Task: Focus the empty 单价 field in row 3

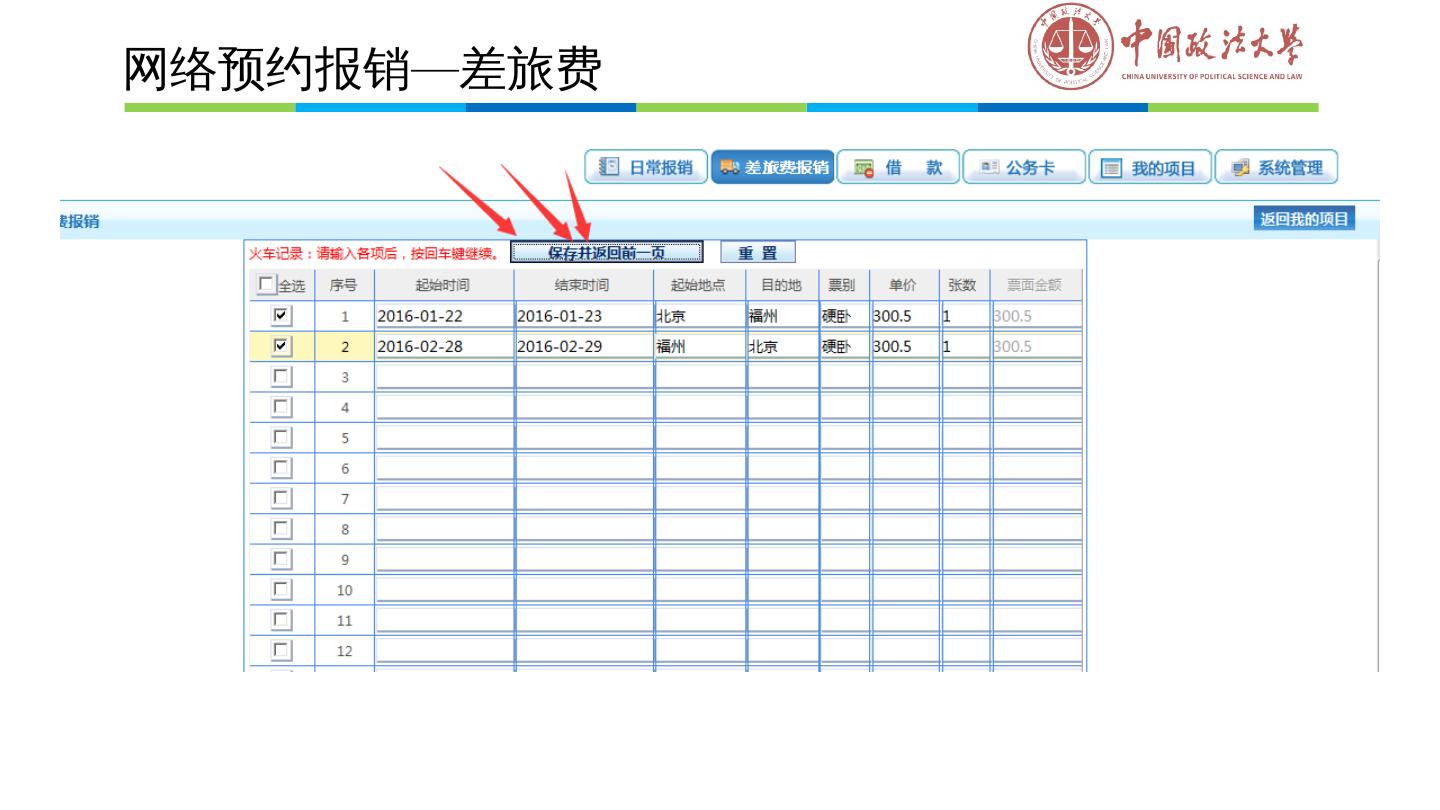Action: (907, 376)
